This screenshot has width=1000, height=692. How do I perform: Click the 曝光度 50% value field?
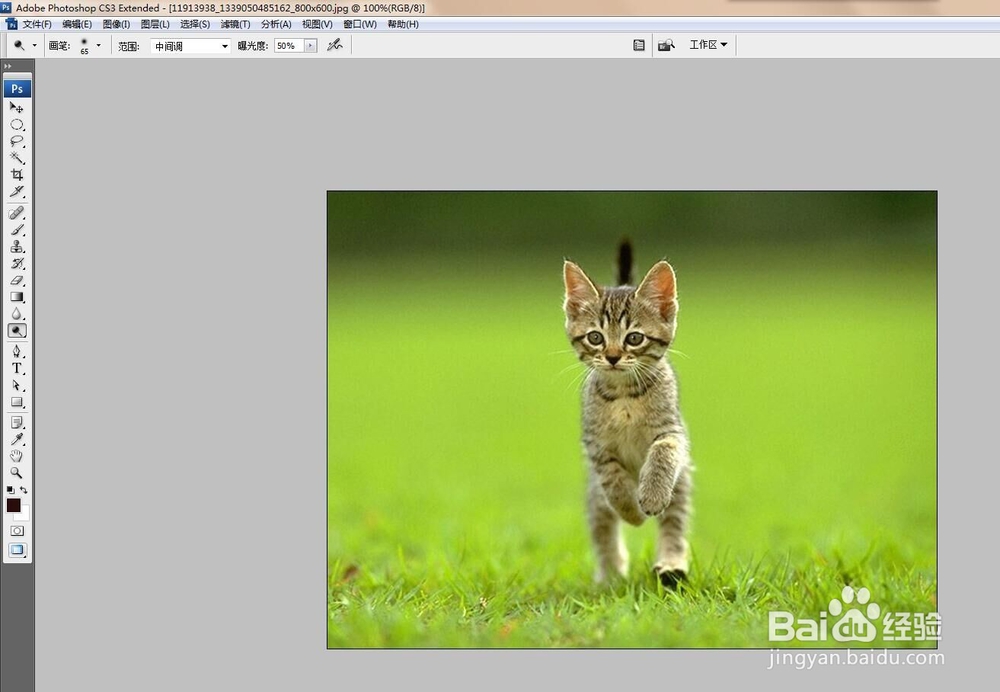pyautogui.click(x=290, y=46)
